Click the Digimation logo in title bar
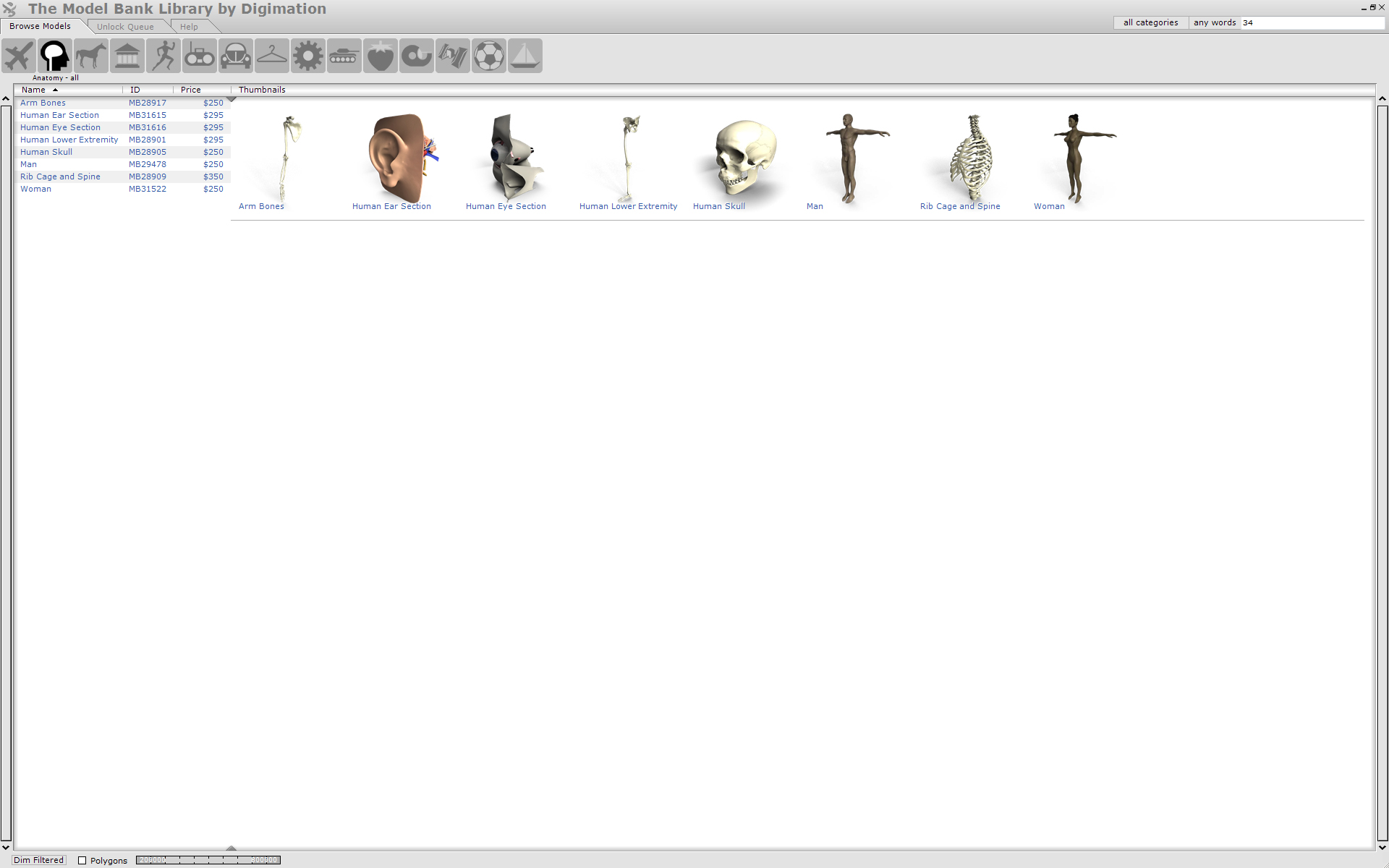The width and height of the screenshot is (1389, 868). 9,9
